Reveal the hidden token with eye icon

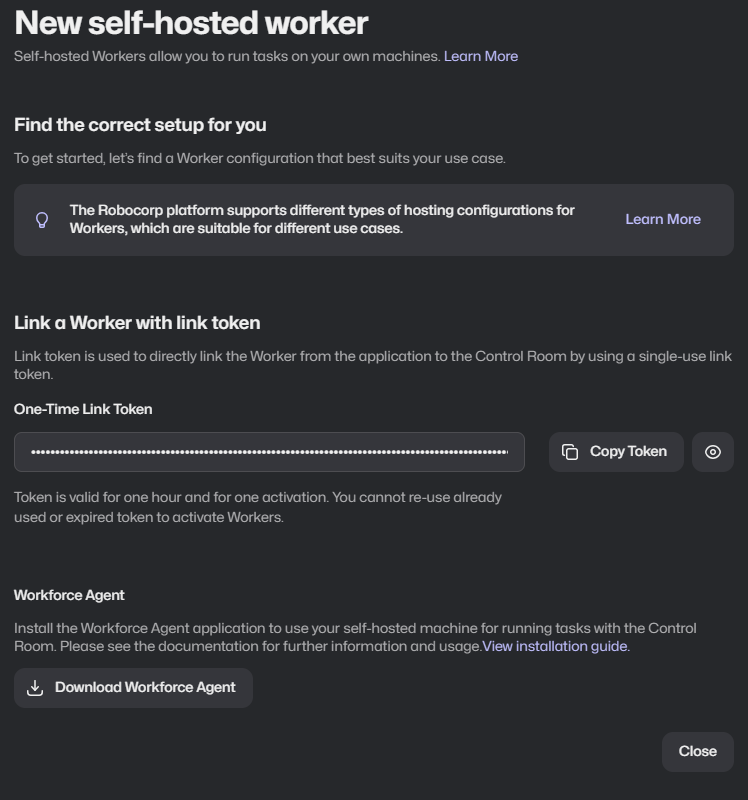712,452
